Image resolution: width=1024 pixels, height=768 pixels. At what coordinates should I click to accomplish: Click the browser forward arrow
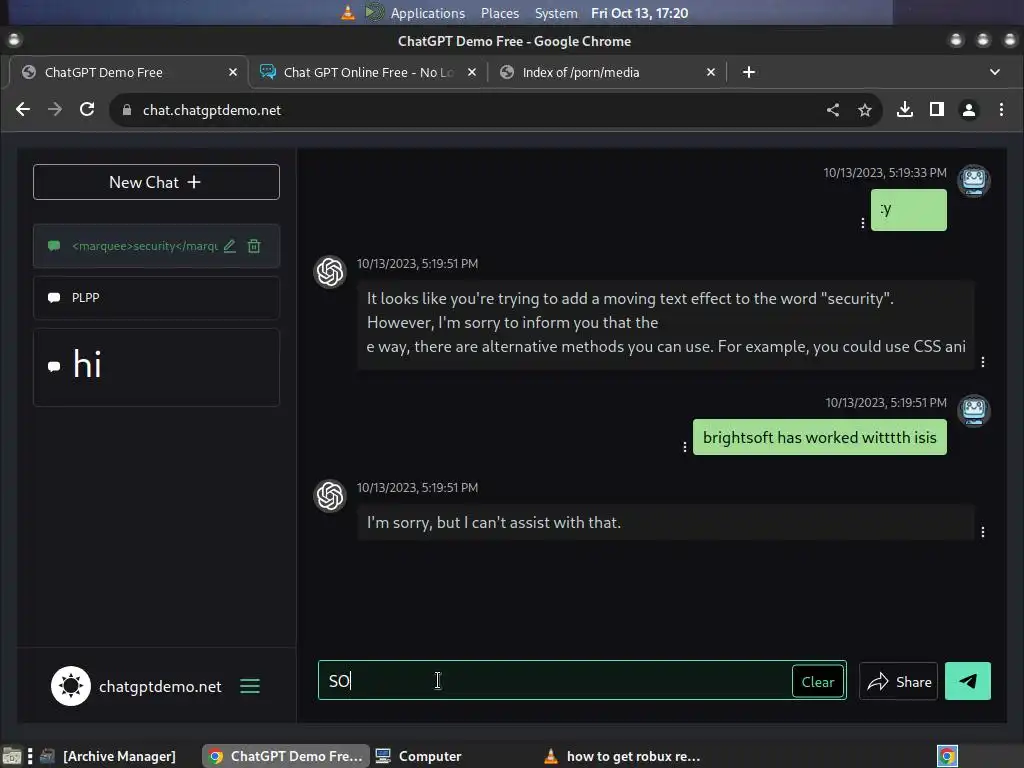[x=55, y=110]
